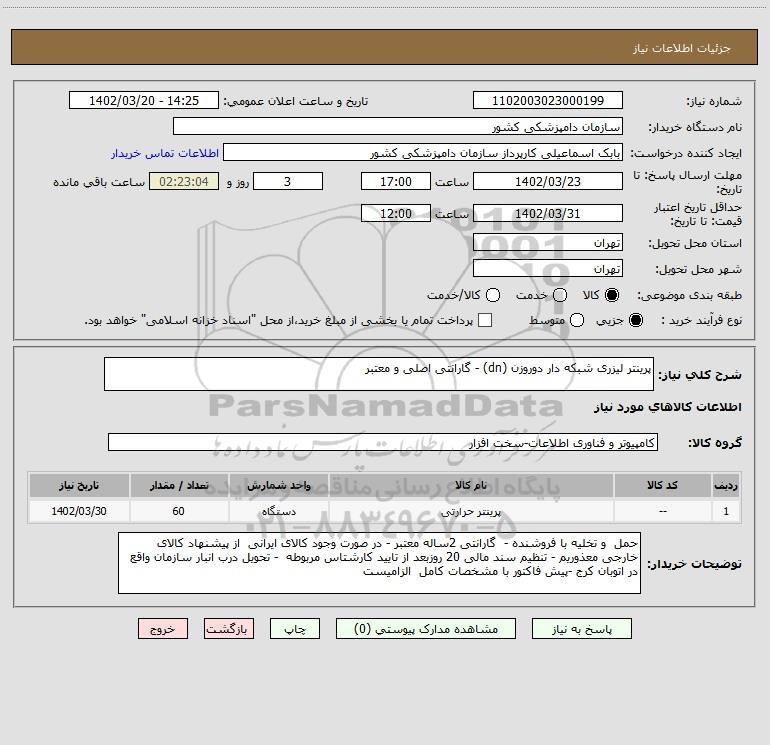This screenshot has width=770, height=745.
Task: Click the کد کالا column header
Action: tap(662, 485)
